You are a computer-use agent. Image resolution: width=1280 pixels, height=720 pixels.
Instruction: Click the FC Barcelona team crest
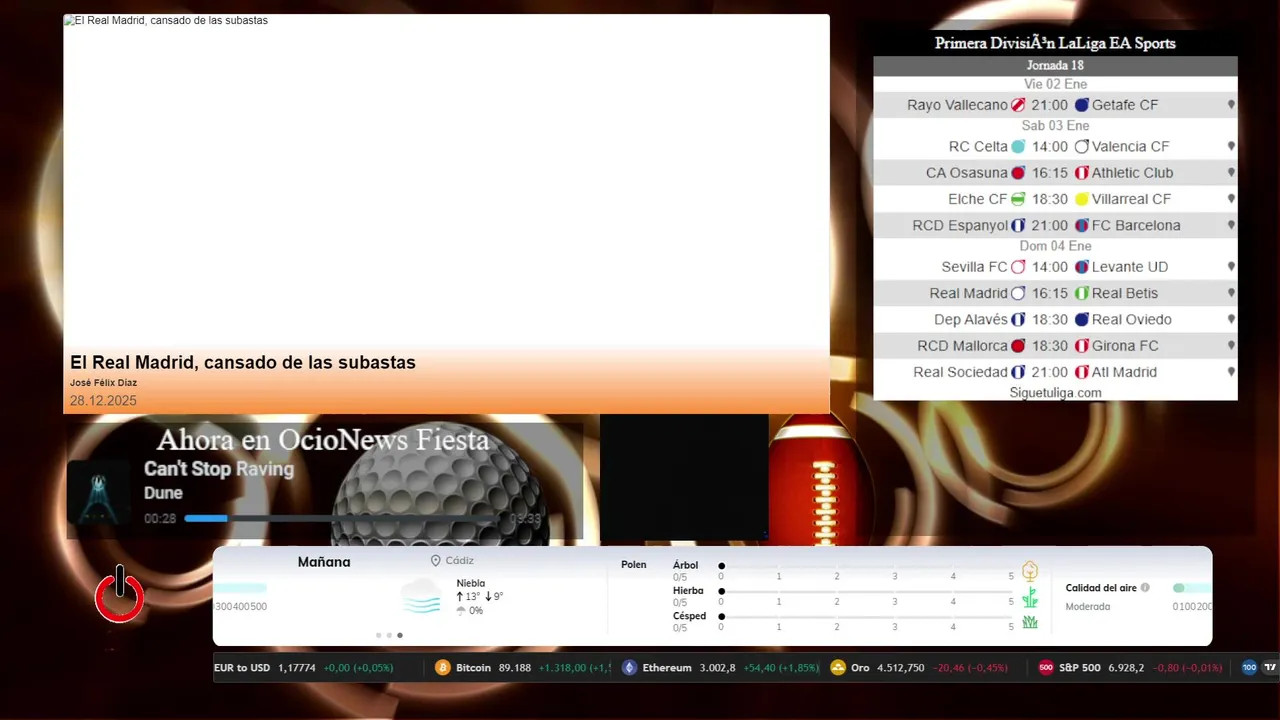coord(1081,225)
